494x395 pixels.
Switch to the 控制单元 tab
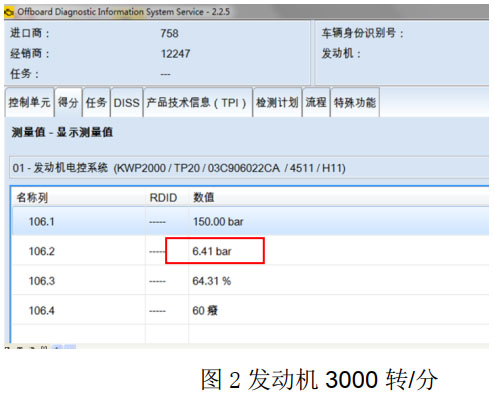[29, 102]
